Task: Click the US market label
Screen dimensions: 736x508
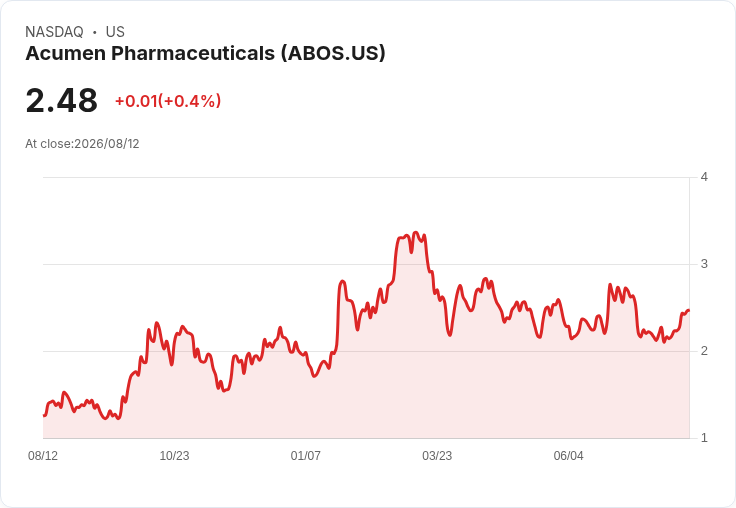Action: point(115,32)
